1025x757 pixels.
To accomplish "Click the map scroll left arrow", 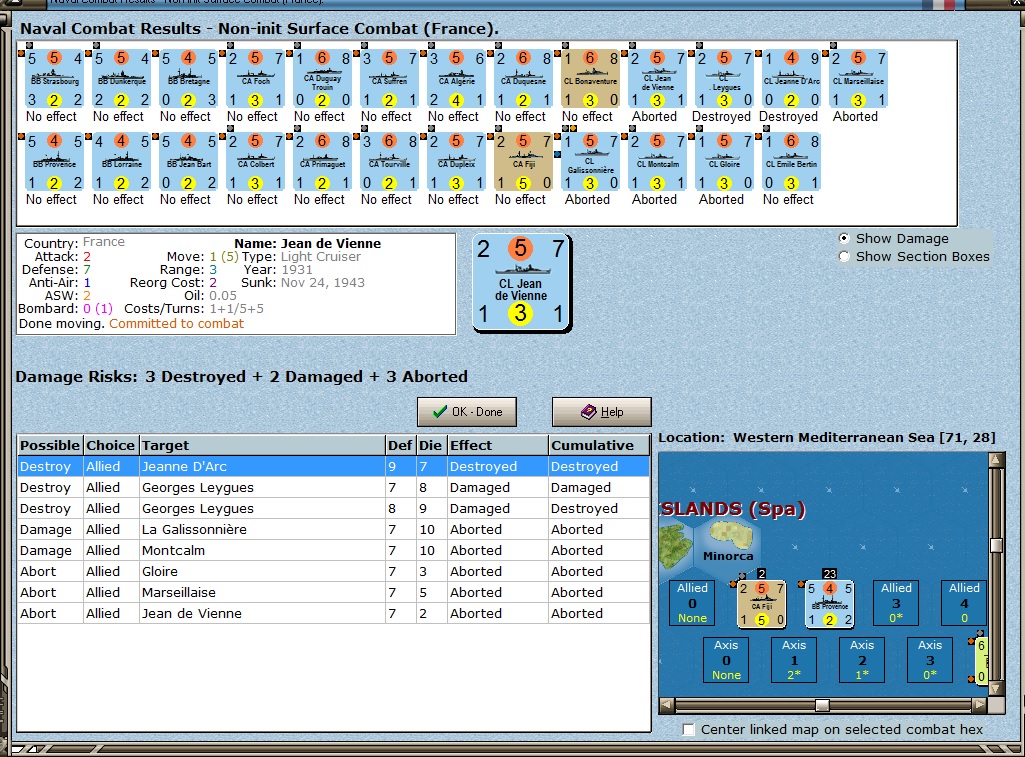I will 667,705.
